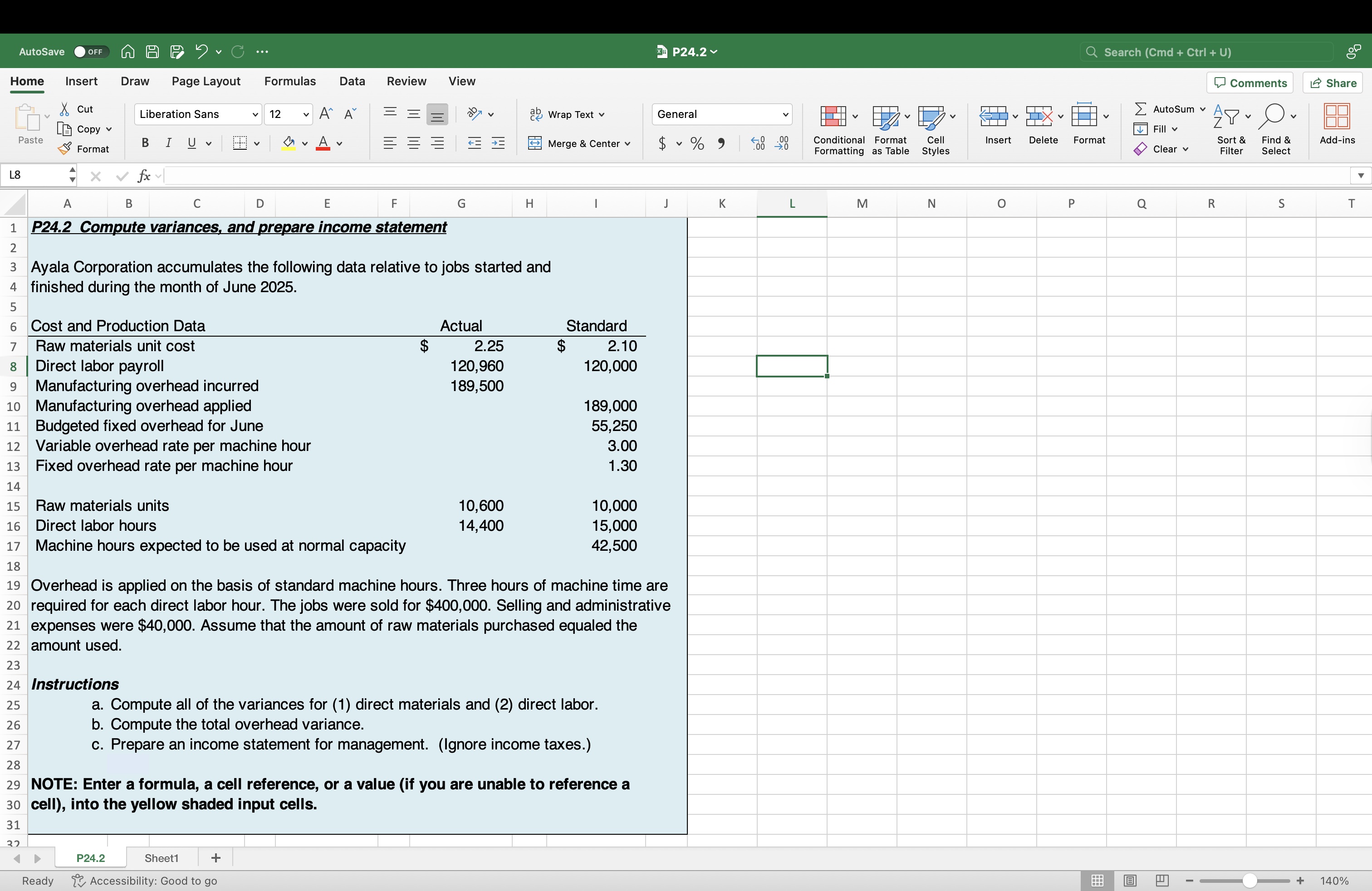Apply percent style formatting

coord(696,143)
